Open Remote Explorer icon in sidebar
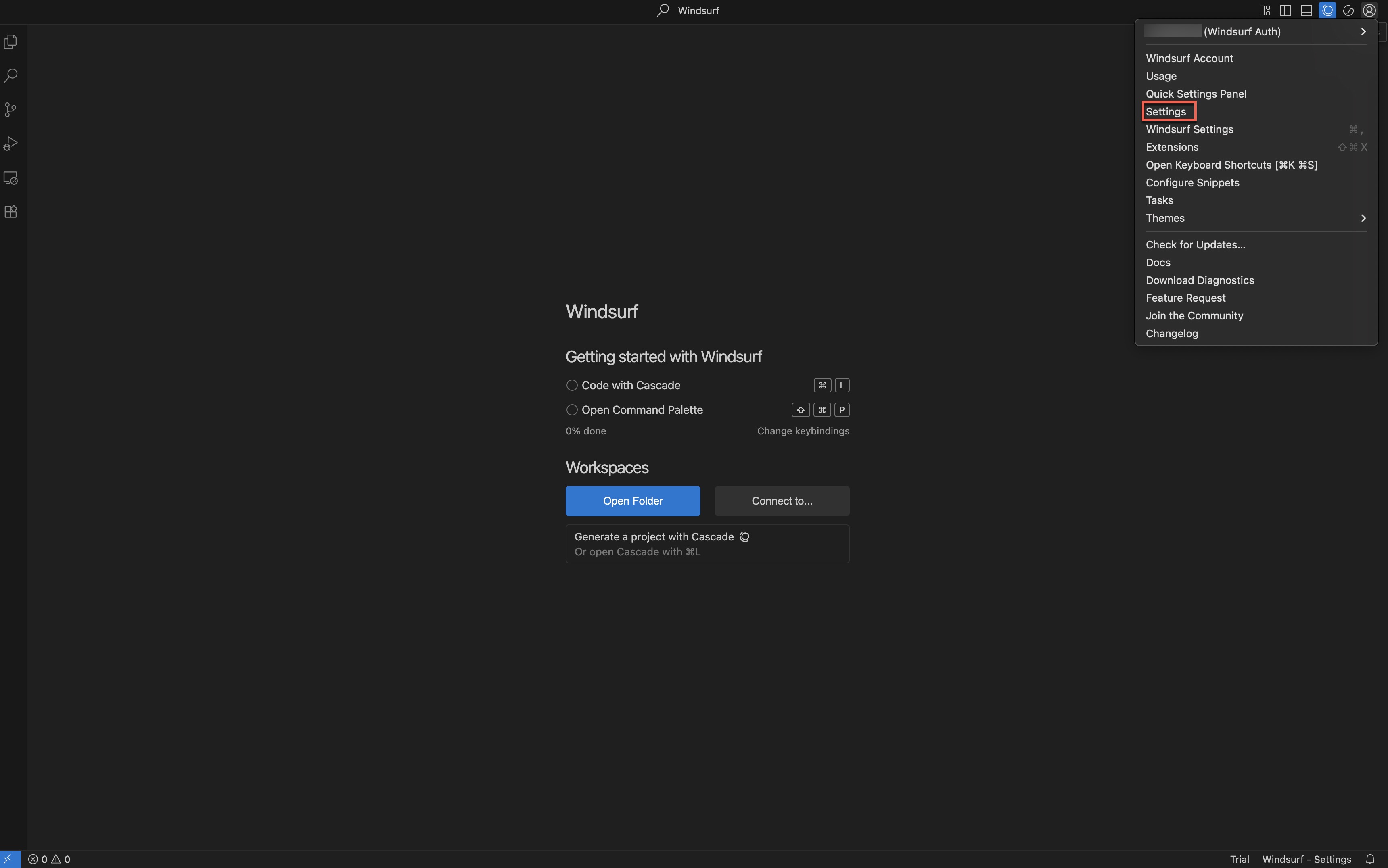This screenshot has width=1388, height=868. (x=11, y=178)
